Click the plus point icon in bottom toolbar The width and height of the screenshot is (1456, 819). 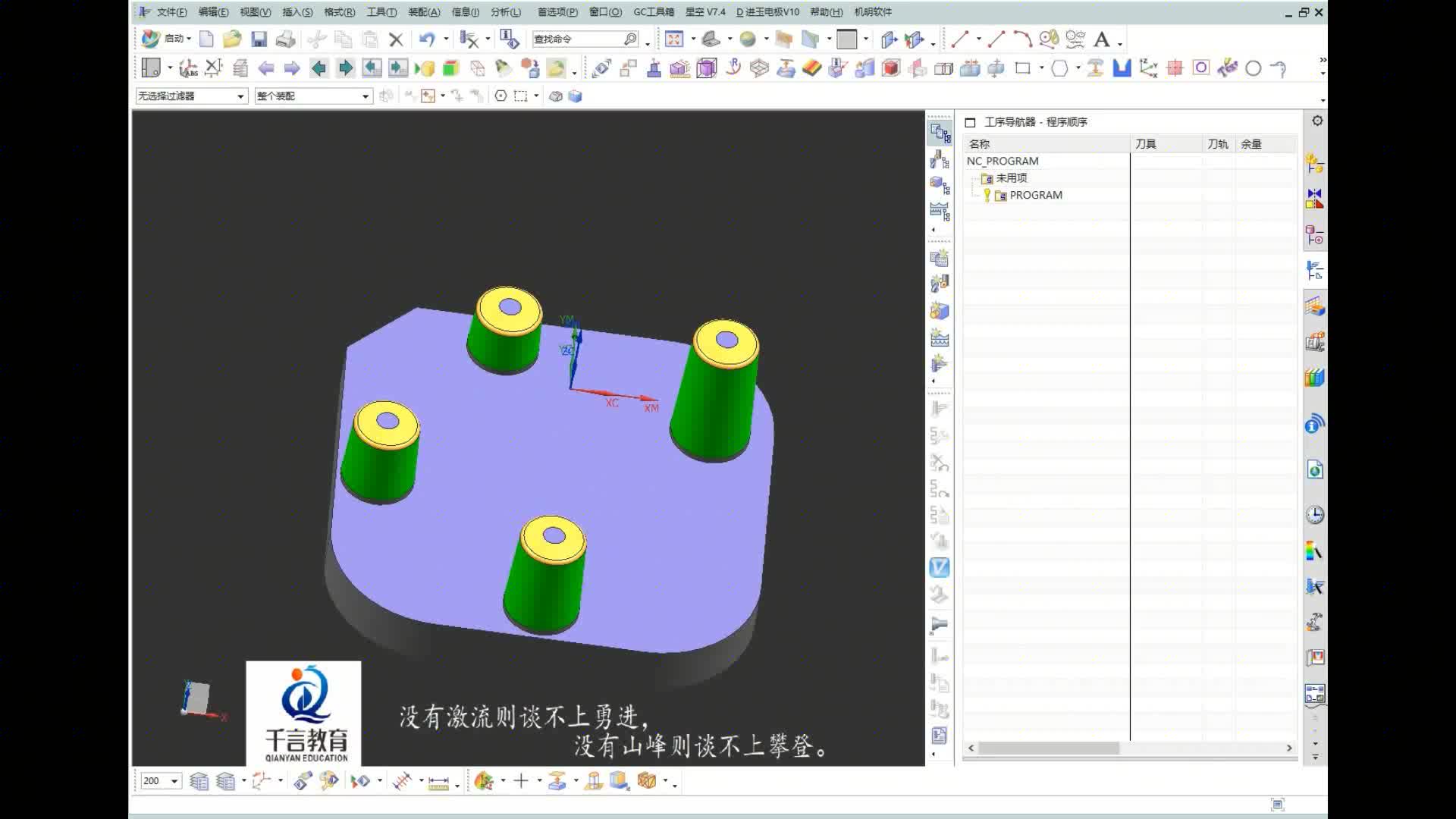521,780
